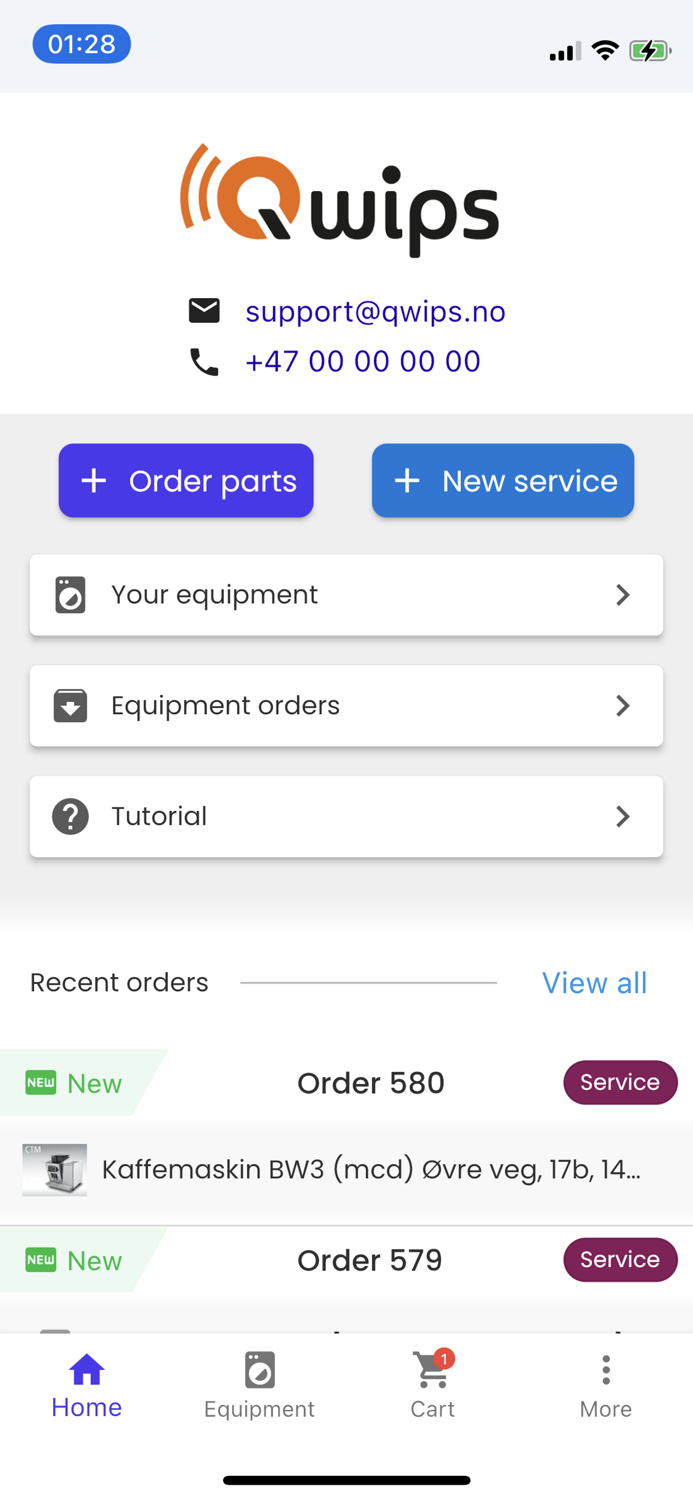This screenshot has width=693, height=1500.
Task: Select the Home icon in bottom navigation
Action: (86, 1370)
